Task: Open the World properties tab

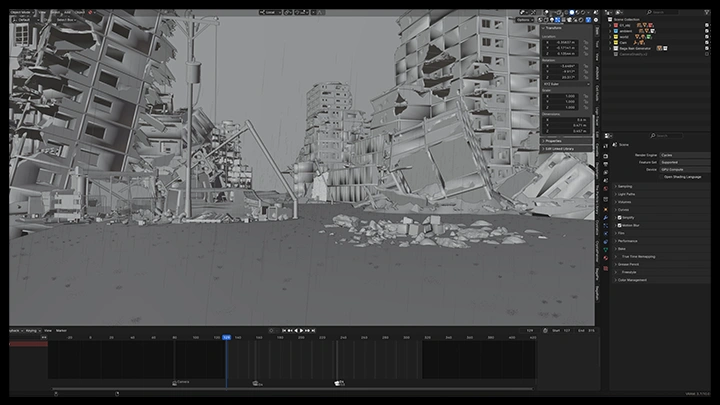Action: coord(606,188)
